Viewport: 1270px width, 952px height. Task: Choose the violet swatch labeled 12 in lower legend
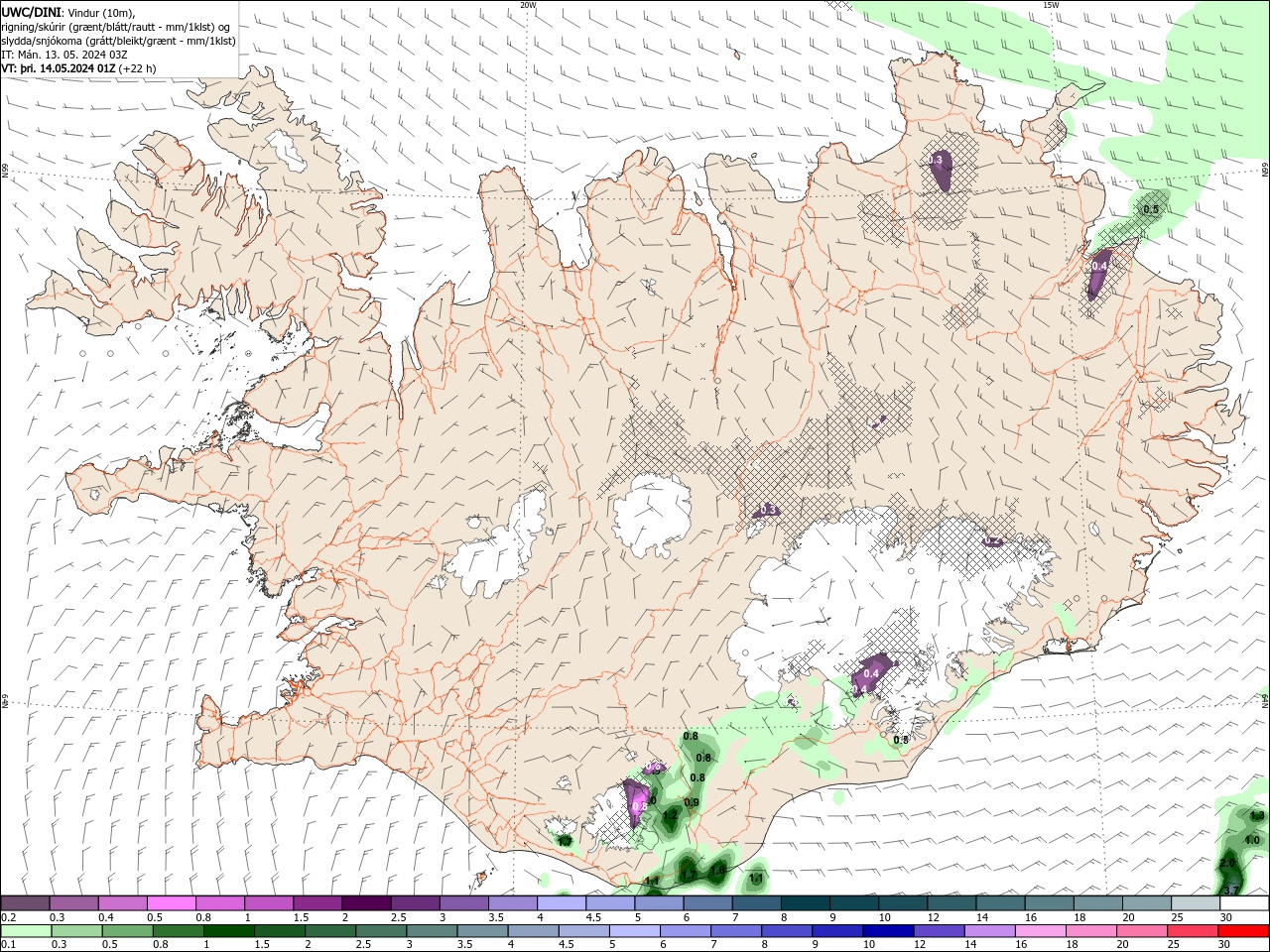(938, 931)
